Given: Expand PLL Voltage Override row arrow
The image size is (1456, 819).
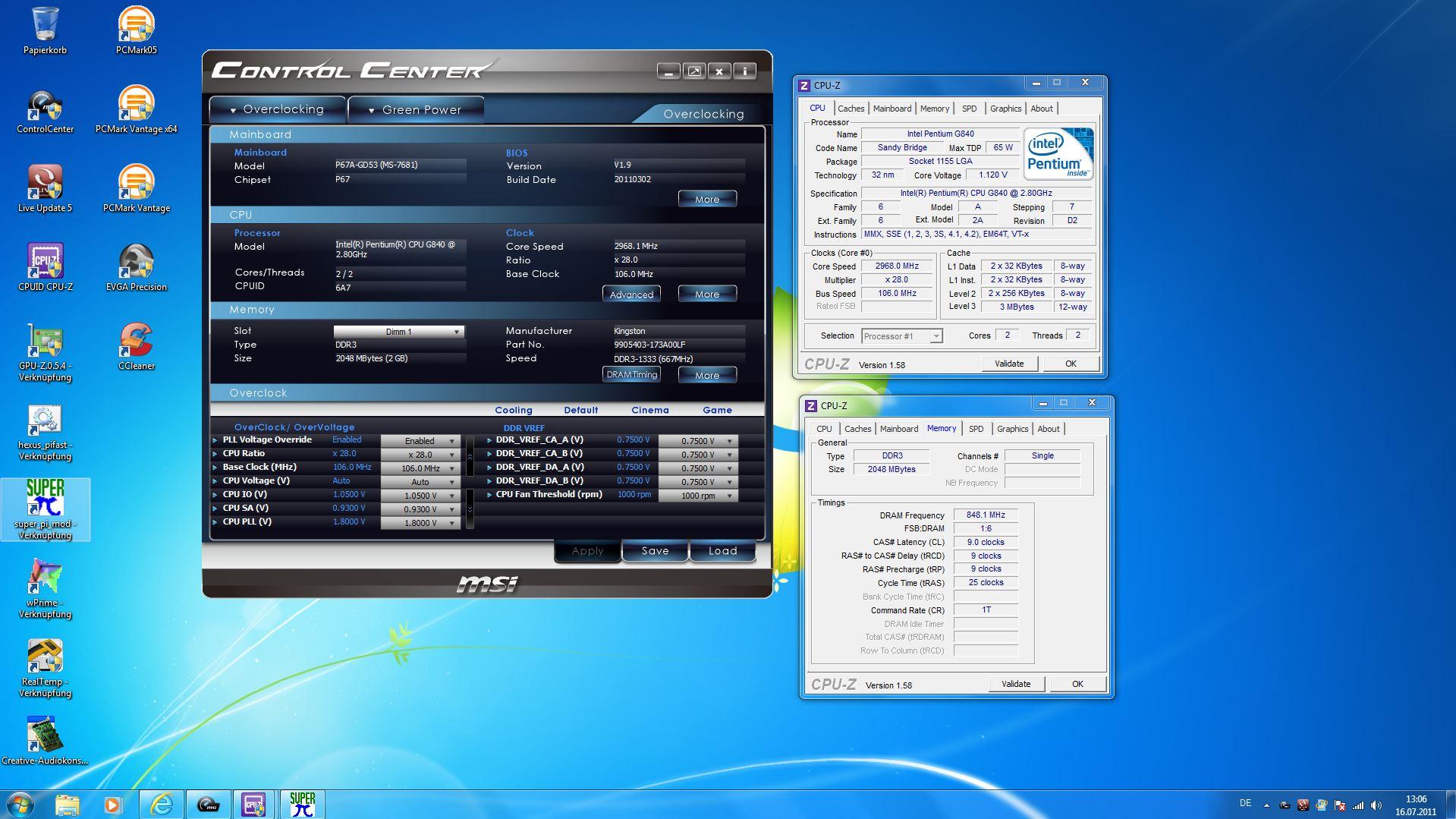Looking at the screenshot, I should (x=215, y=440).
